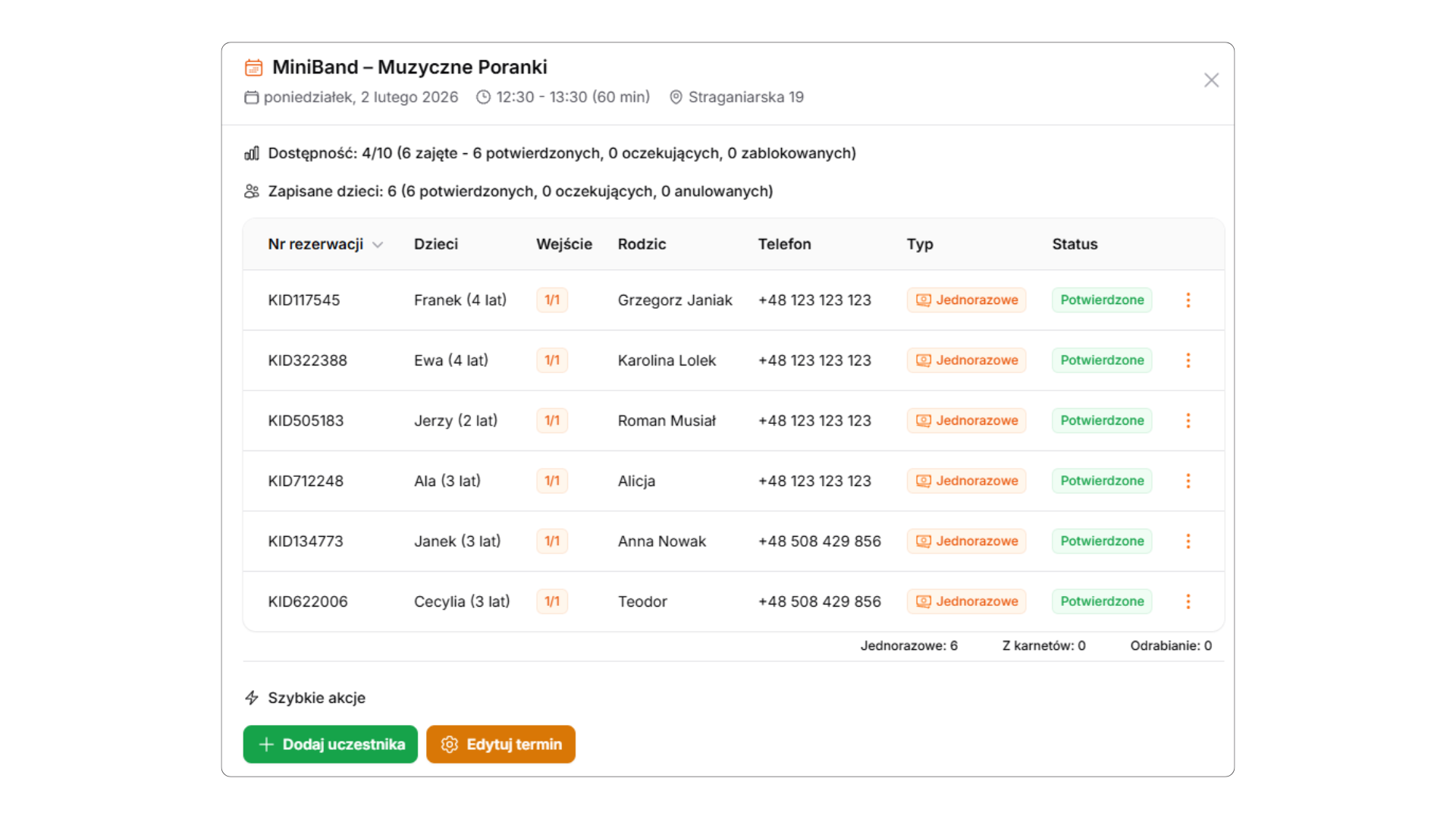The width and height of the screenshot is (1456, 819).
Task: Click the clock icon before the session time
Action: [483, 97]
